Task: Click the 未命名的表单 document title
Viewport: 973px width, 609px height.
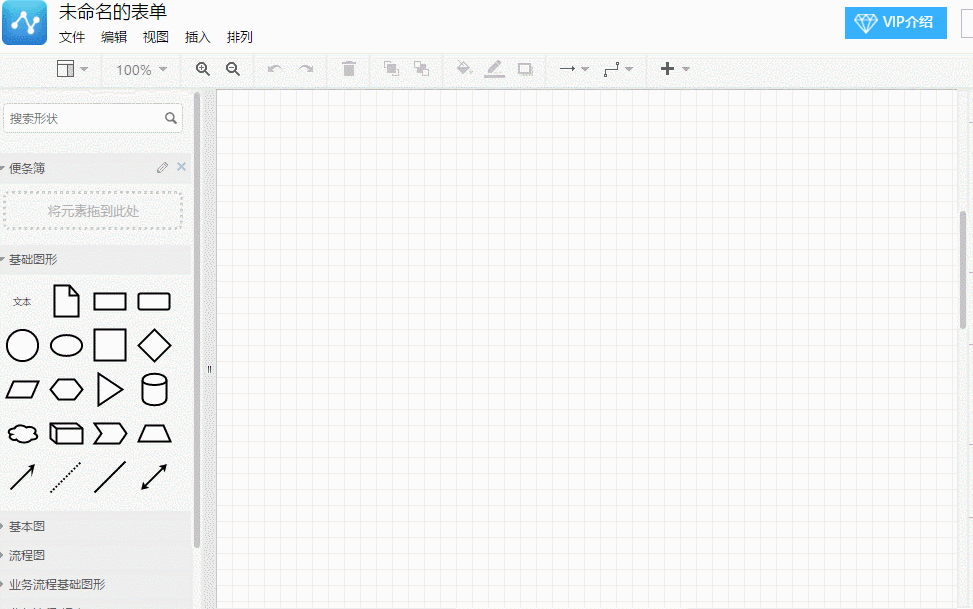Action: click(113, 12)
